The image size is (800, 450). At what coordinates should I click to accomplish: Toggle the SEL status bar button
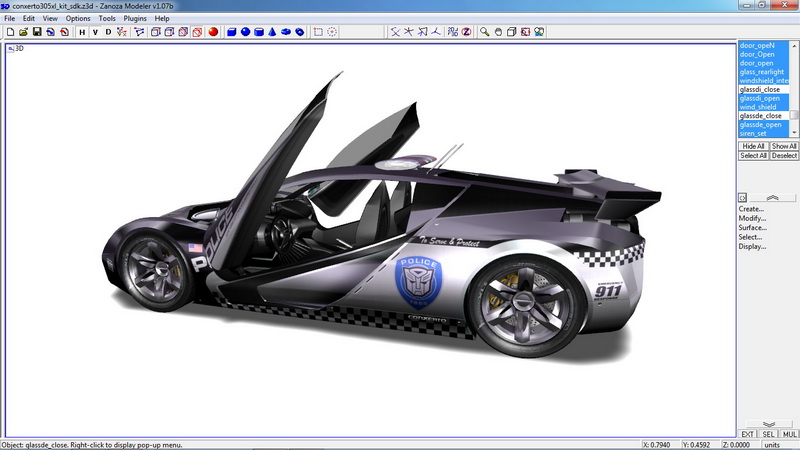(768, 434)
